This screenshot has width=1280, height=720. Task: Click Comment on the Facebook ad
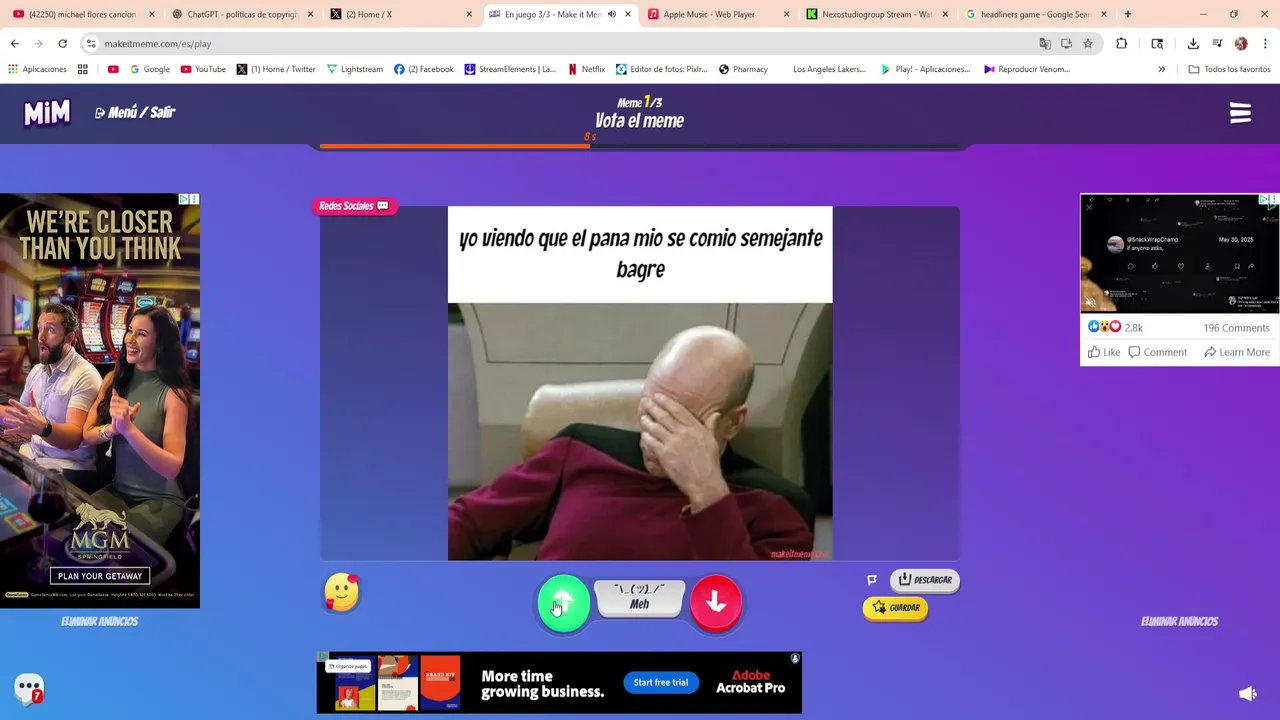(x=1158, y=352)
